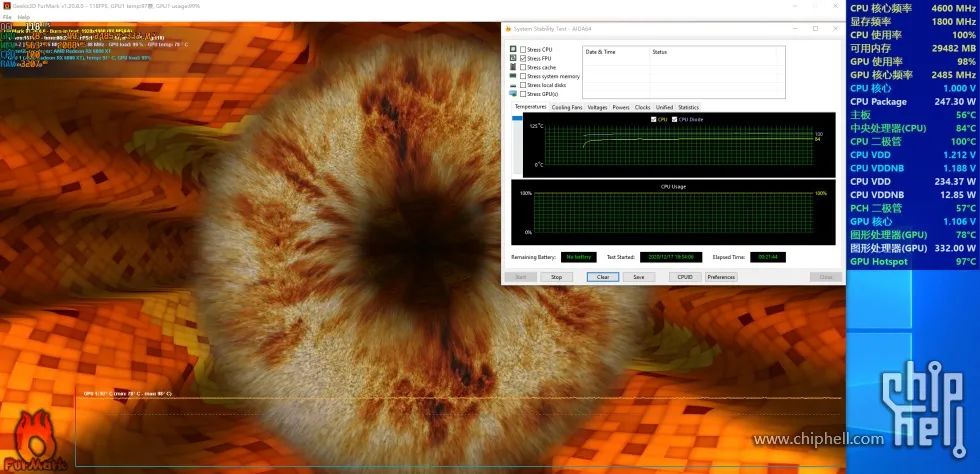Viewport: 980px width, 474px height.
Task: Click the CPU chip icon beside Stress CPU
Action: (x=513, y=49)
